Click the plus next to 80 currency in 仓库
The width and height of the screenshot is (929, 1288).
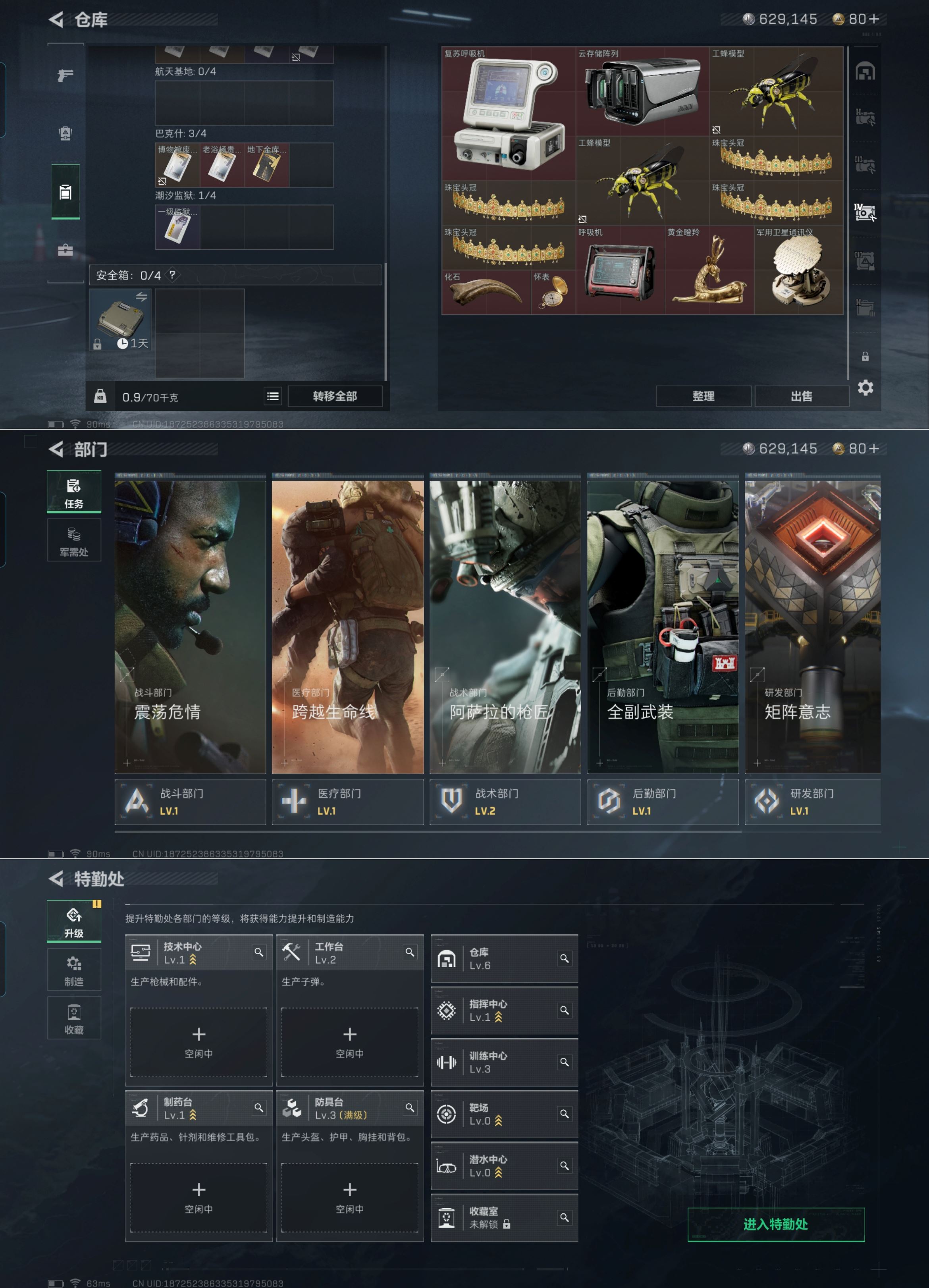874,19
